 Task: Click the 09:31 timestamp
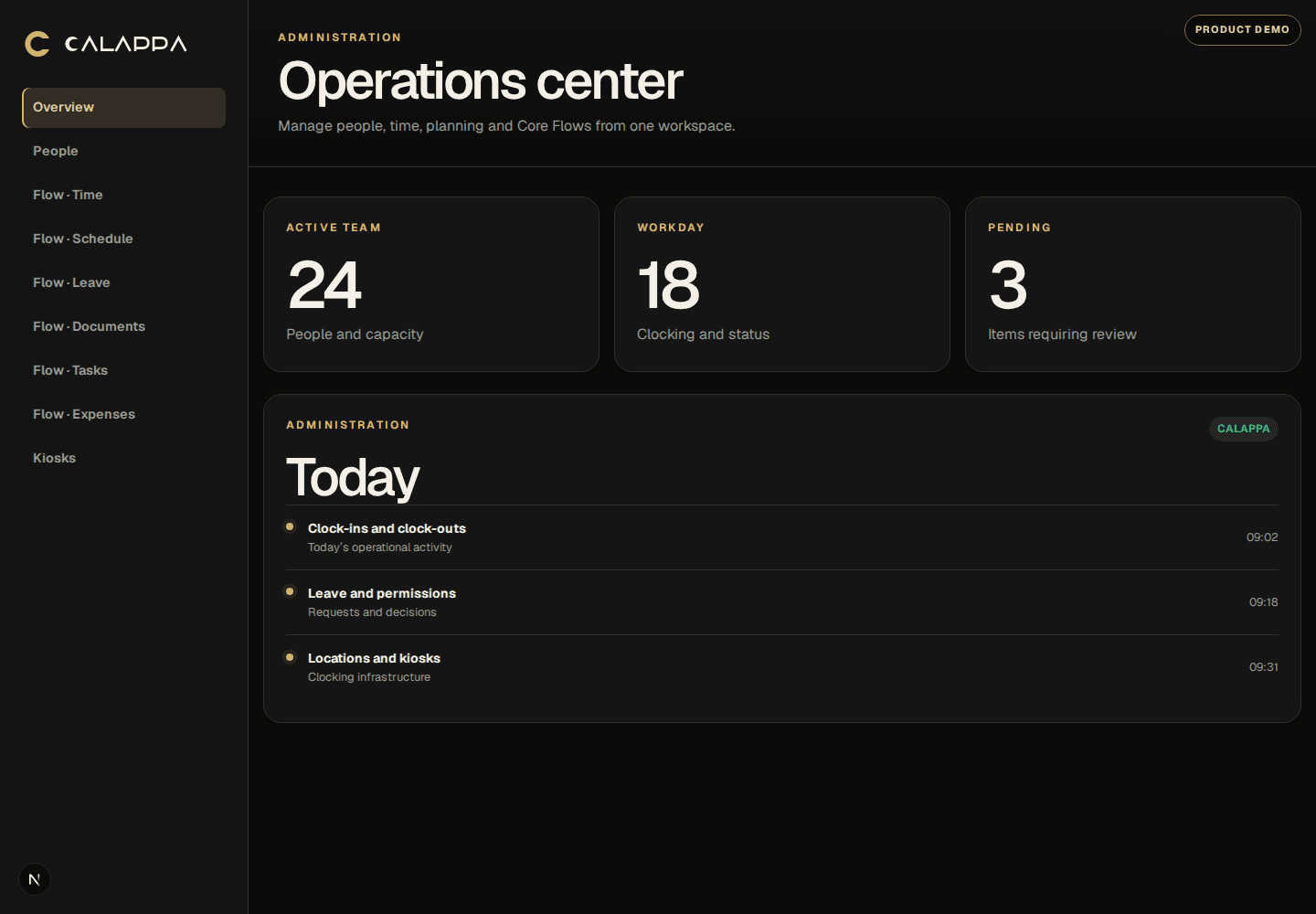tap(1264, 667)
